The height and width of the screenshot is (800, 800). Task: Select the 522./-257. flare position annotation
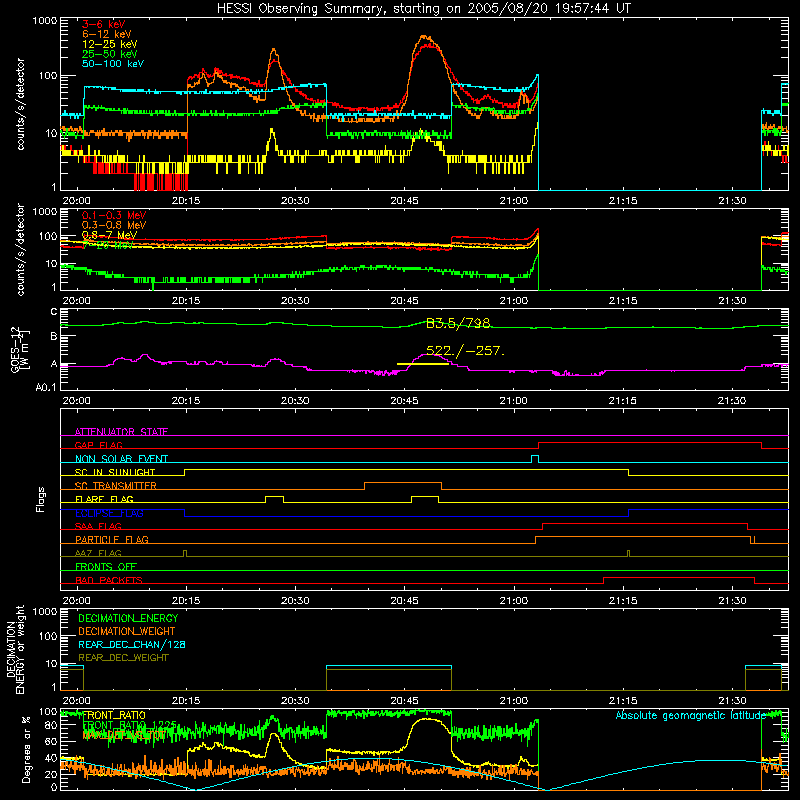click(x=465, y=351)
